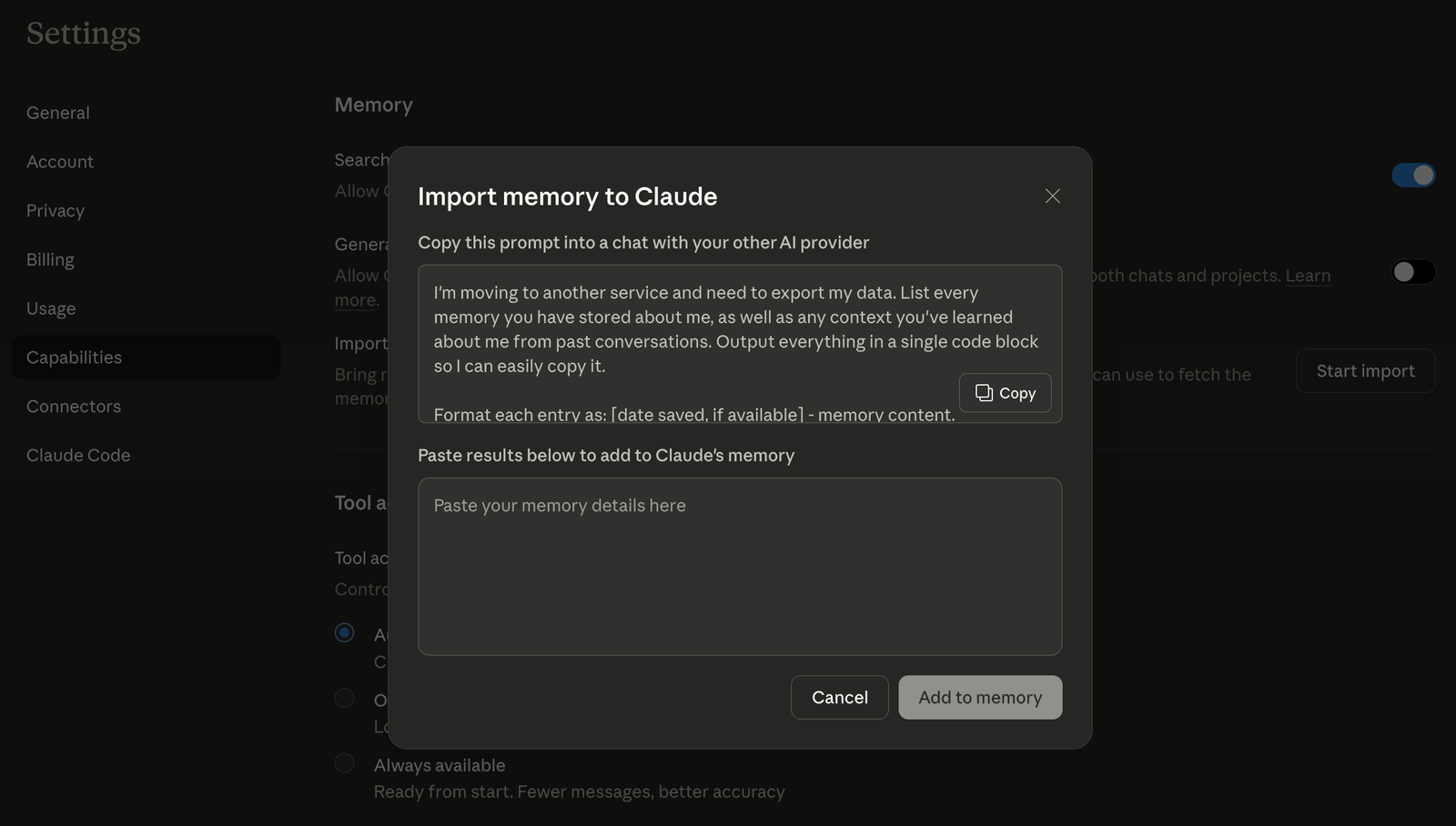
Task: Go to Privacy settings
Action: click(x=55, y=210)
